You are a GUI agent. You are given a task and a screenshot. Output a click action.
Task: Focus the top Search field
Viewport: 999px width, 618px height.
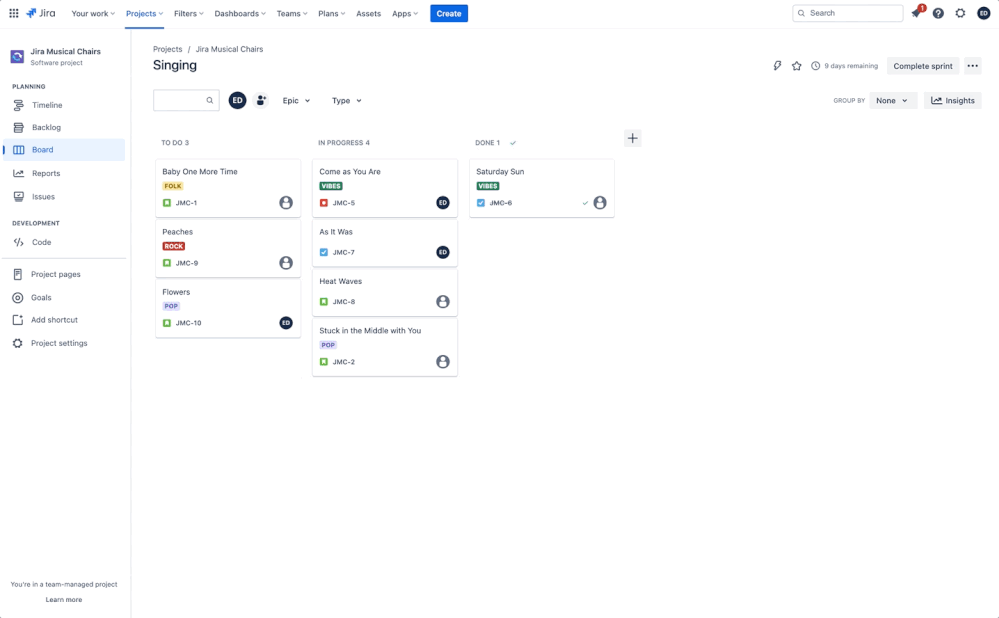coord(847,13)
